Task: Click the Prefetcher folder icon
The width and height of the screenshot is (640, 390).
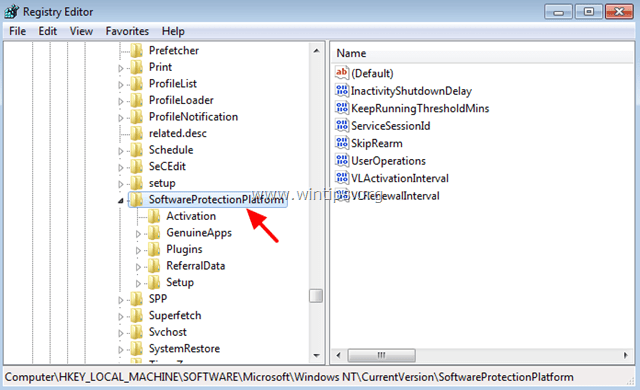Action: [x=137, y=51]
